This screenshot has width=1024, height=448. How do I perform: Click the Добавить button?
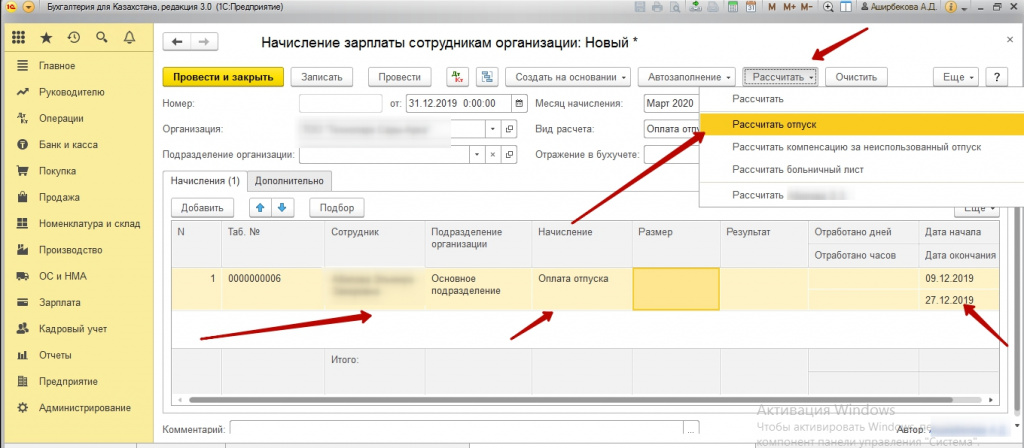tap(202, 208)
